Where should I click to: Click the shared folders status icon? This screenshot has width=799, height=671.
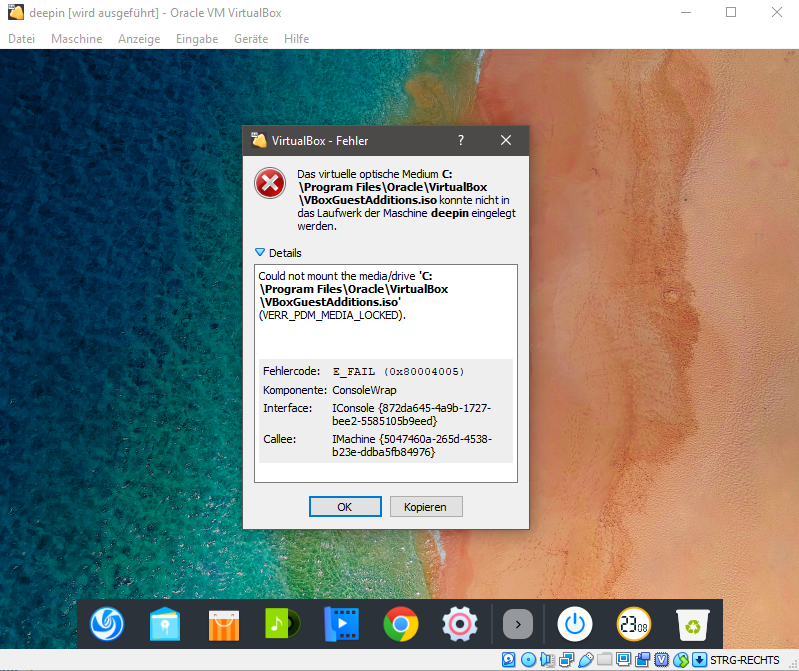point(604,659)
